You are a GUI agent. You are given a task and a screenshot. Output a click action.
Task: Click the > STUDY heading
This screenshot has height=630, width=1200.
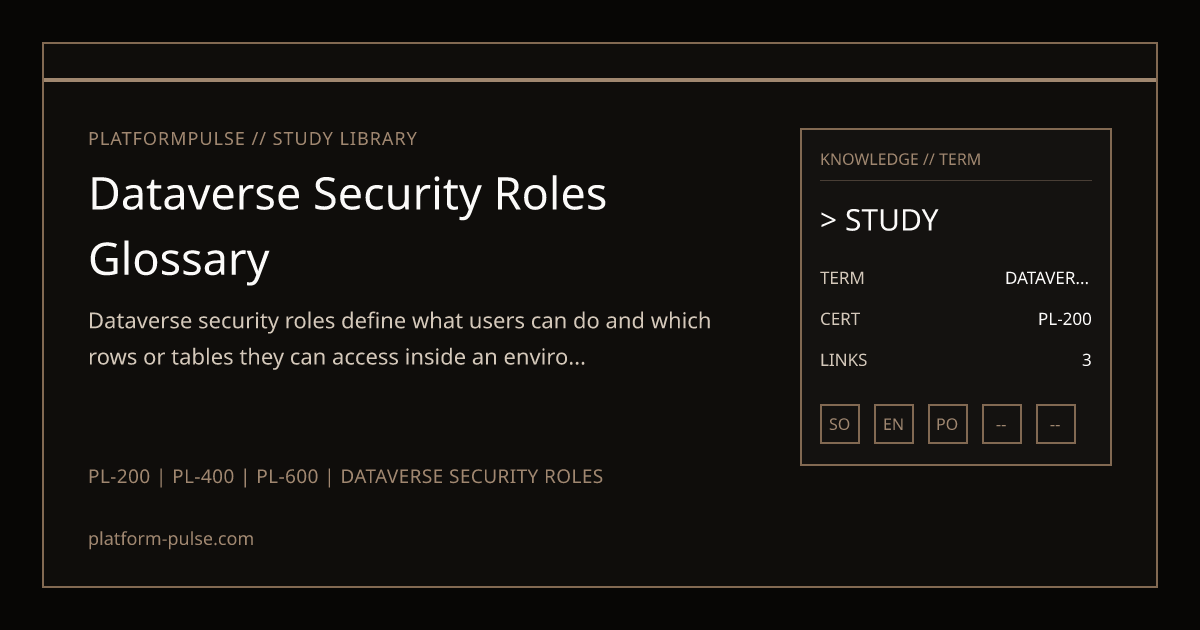point(879,220)
